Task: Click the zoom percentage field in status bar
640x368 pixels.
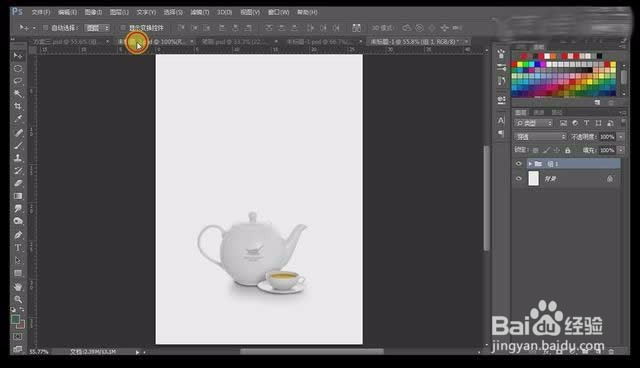Action: (x=40, y=352)
